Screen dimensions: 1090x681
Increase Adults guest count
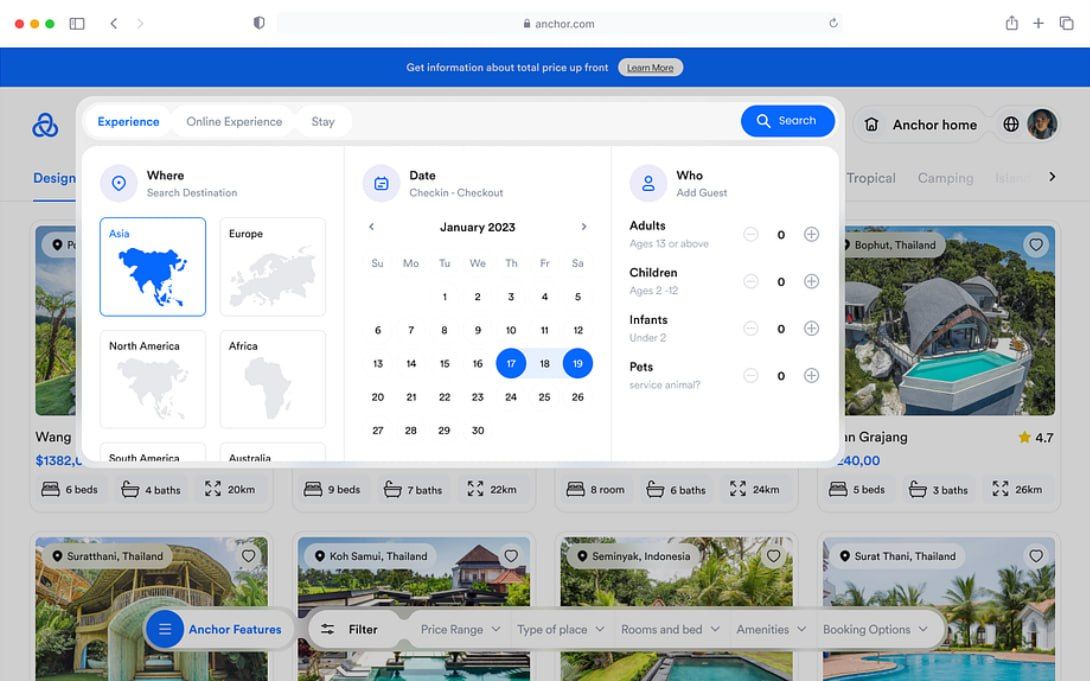(811, 234)
